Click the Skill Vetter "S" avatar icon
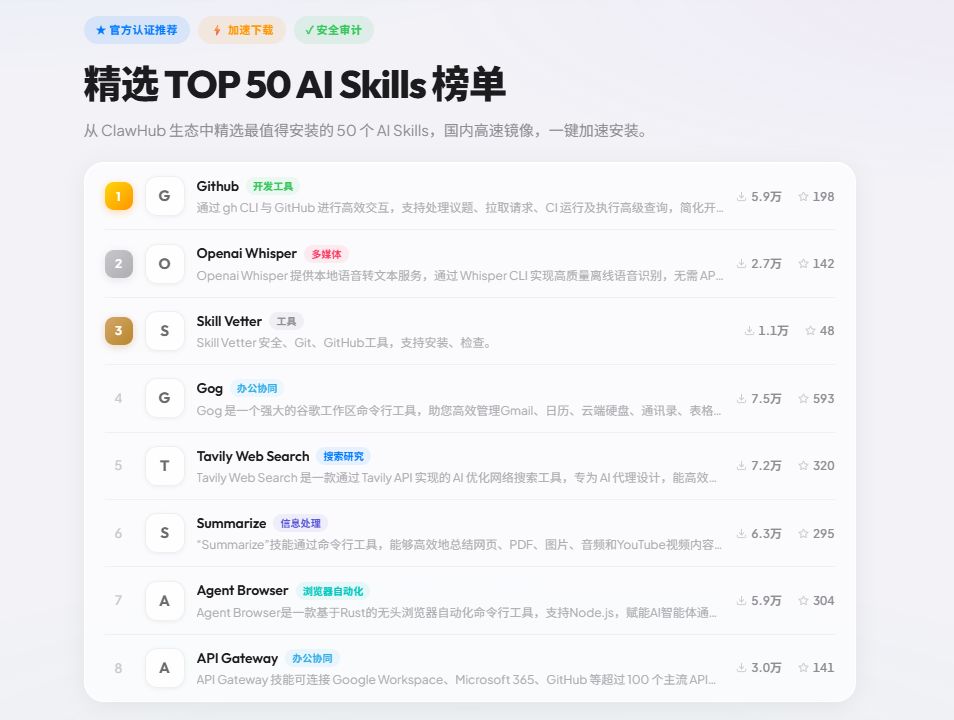This screenshot has width=954, height=720. click(164, 331)
